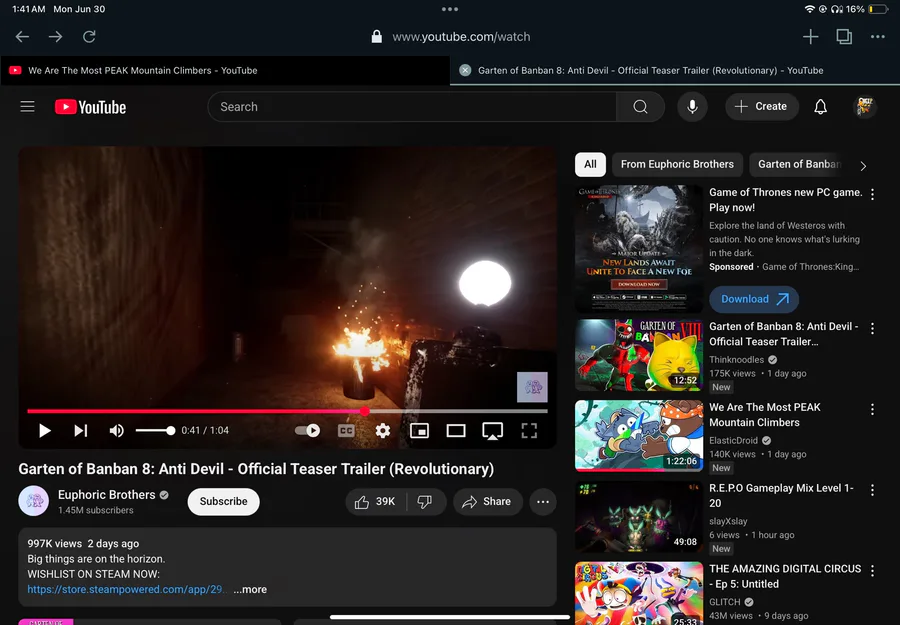Tap the Wi-Fi icon in status bar
900x625 pixels.
(809, 9)
